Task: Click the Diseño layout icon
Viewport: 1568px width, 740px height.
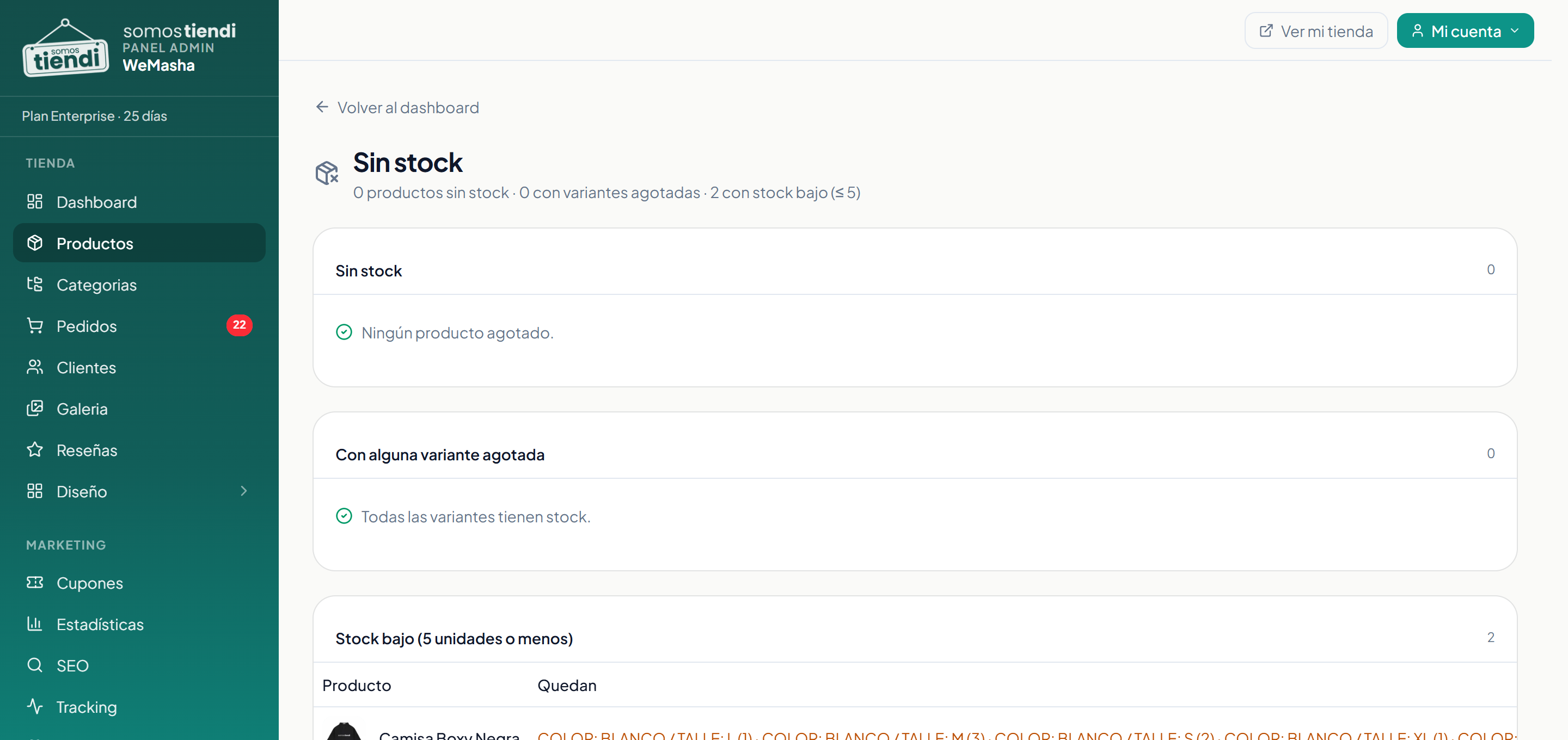Action: coord(35,491)
